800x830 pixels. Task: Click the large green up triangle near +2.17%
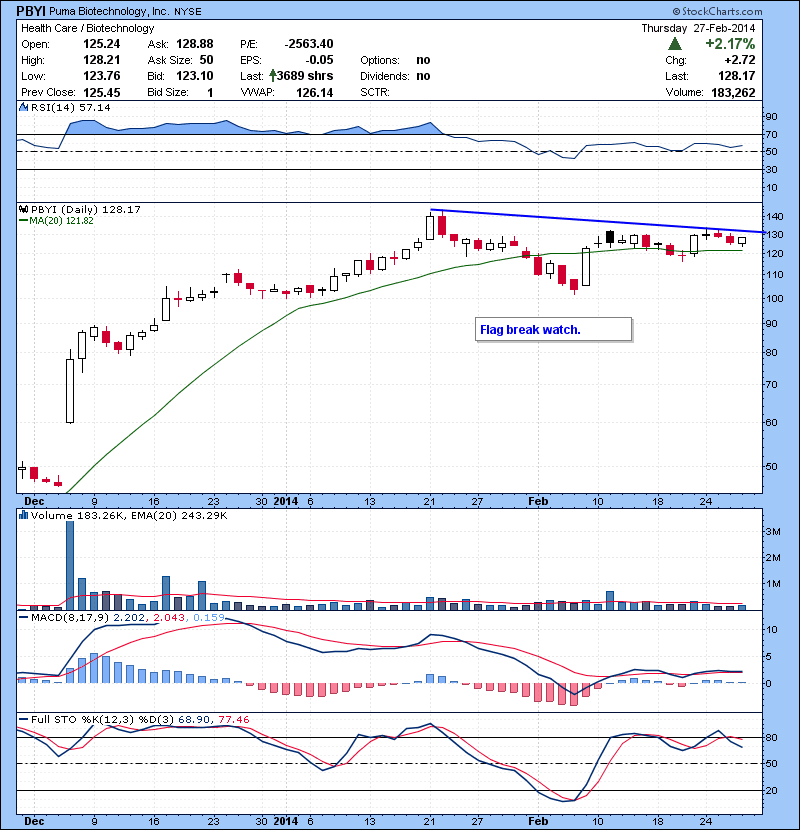pos(675,43)
